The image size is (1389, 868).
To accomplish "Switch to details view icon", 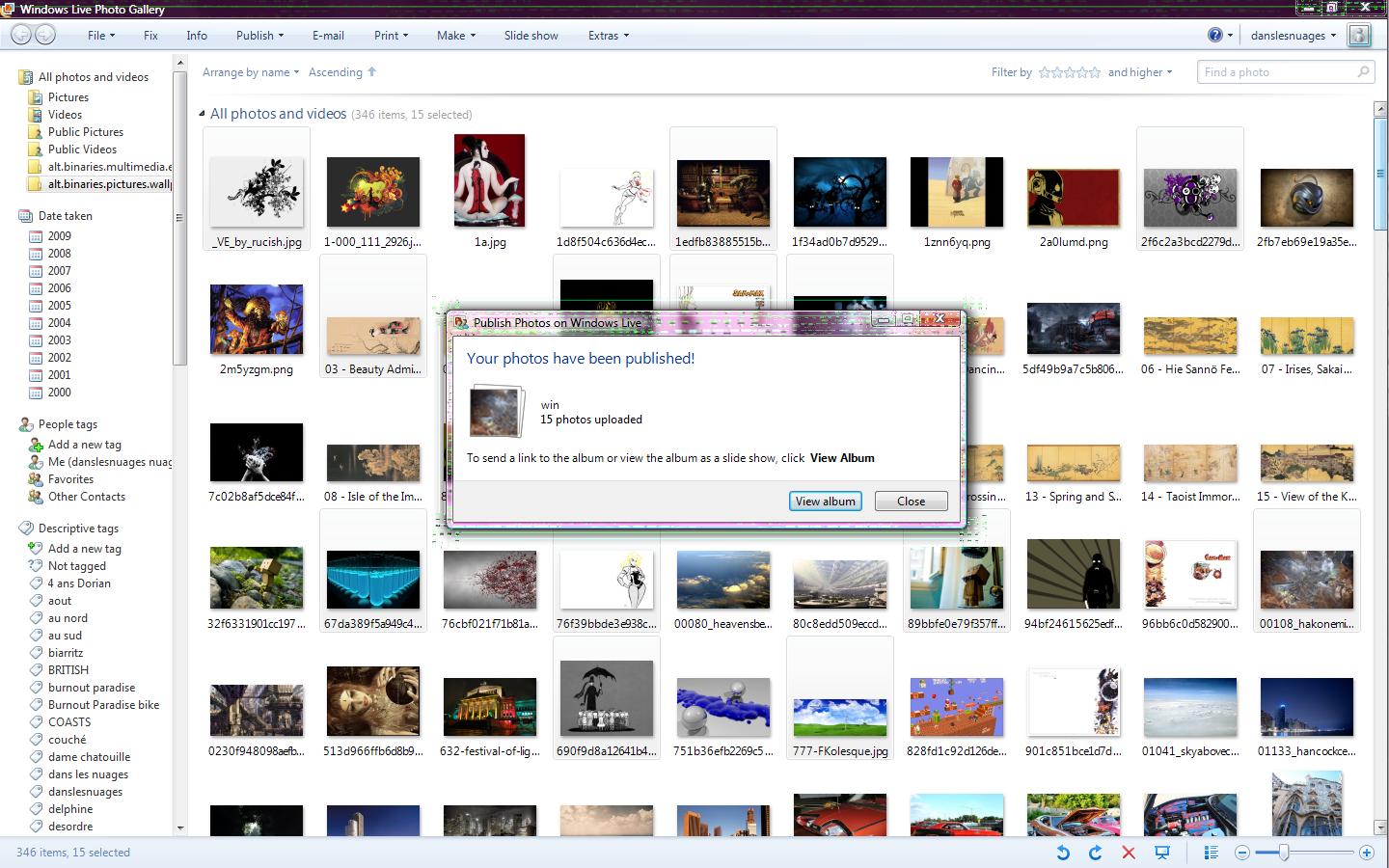I will pos(1212,853).
